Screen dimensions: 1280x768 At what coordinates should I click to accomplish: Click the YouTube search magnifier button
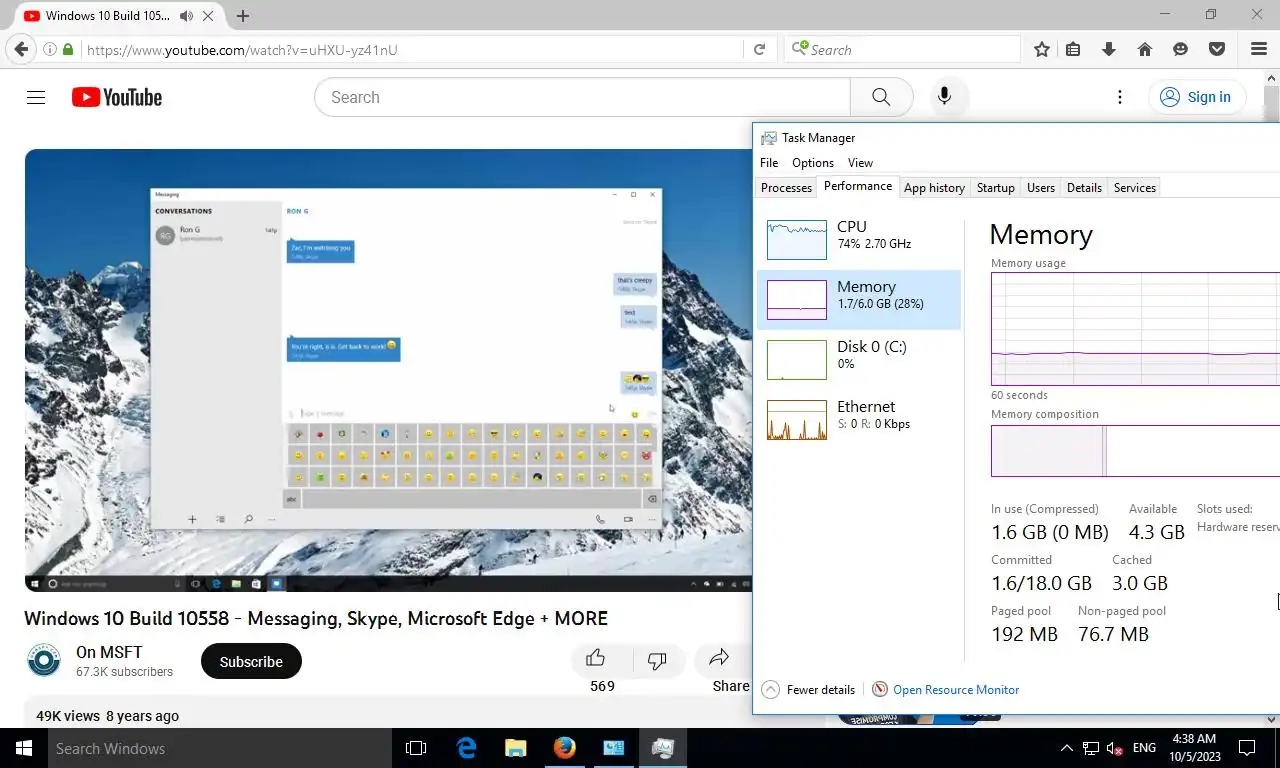pyautogui.click(x=881, y=97)
